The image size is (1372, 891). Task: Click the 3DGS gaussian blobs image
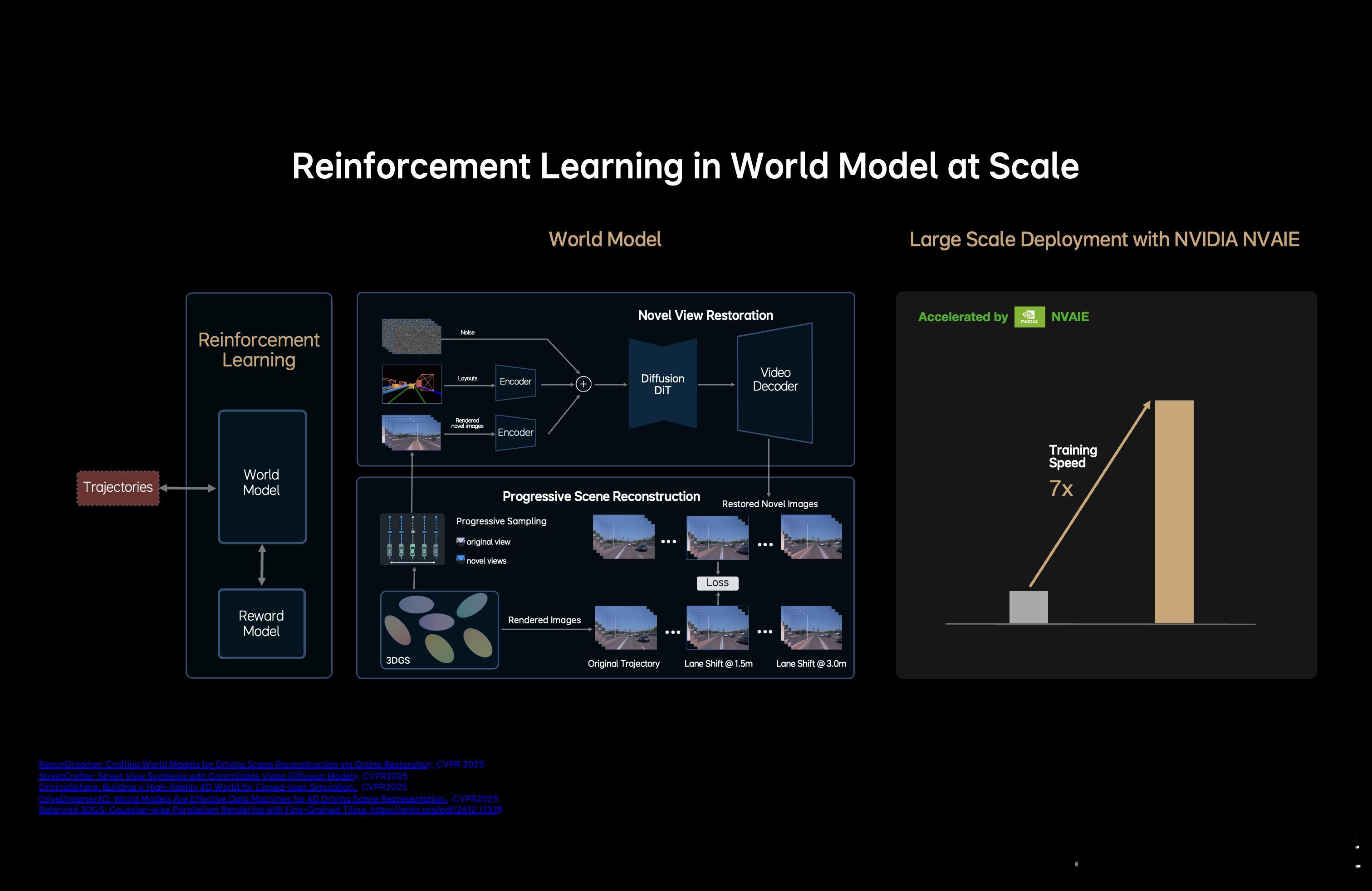click(439, 629)
